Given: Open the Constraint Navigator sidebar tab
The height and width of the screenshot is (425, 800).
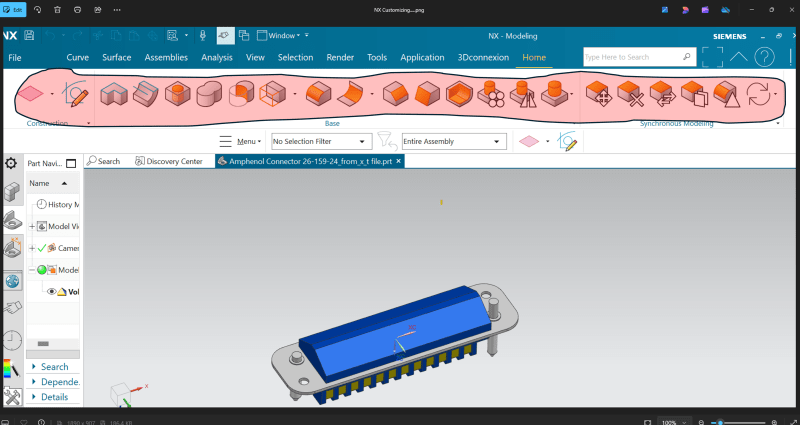Looking at the screenshot, I should [x=12, y=250].
